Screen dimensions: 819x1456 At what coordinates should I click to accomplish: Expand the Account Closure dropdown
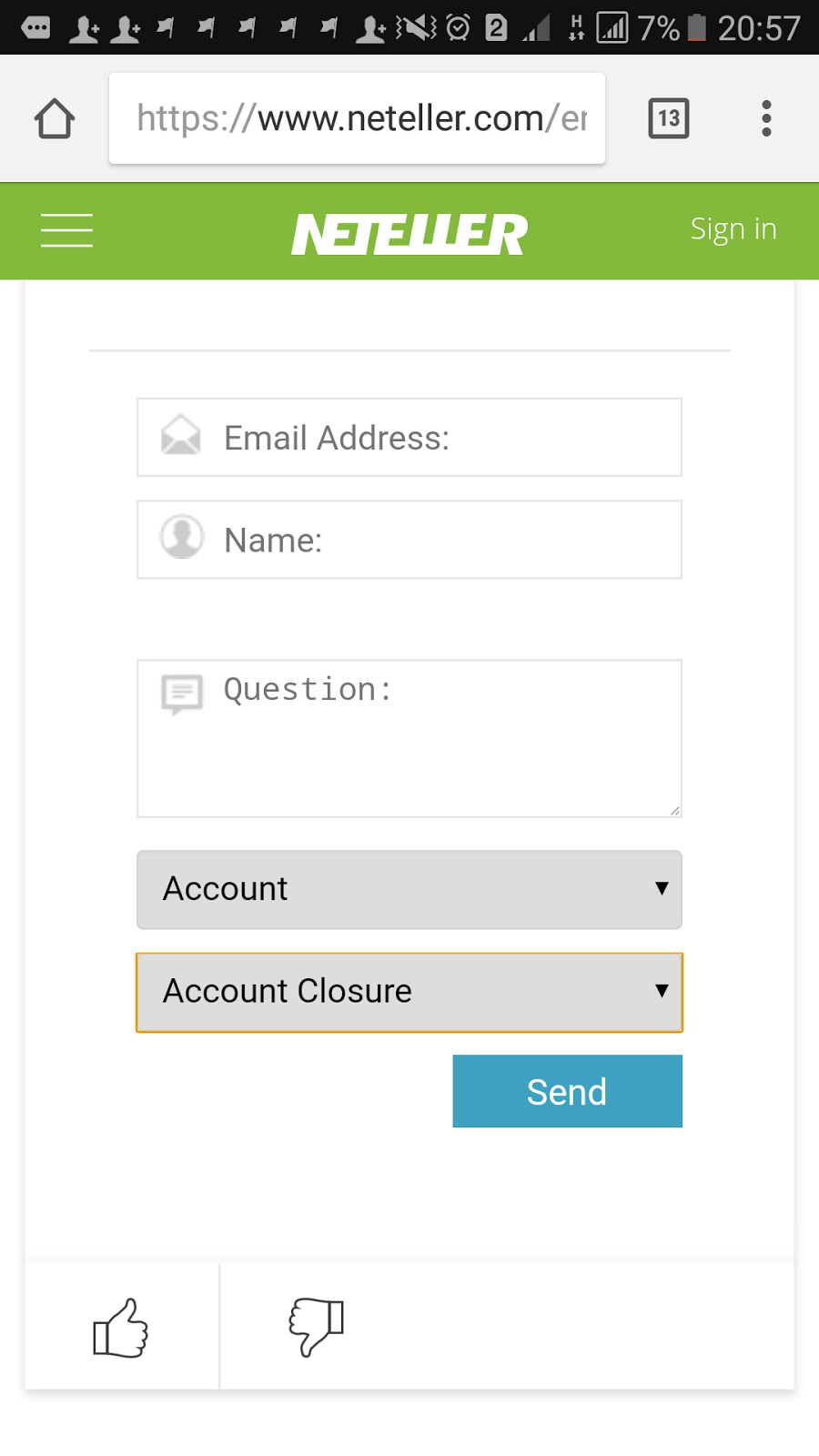[409, 992]
